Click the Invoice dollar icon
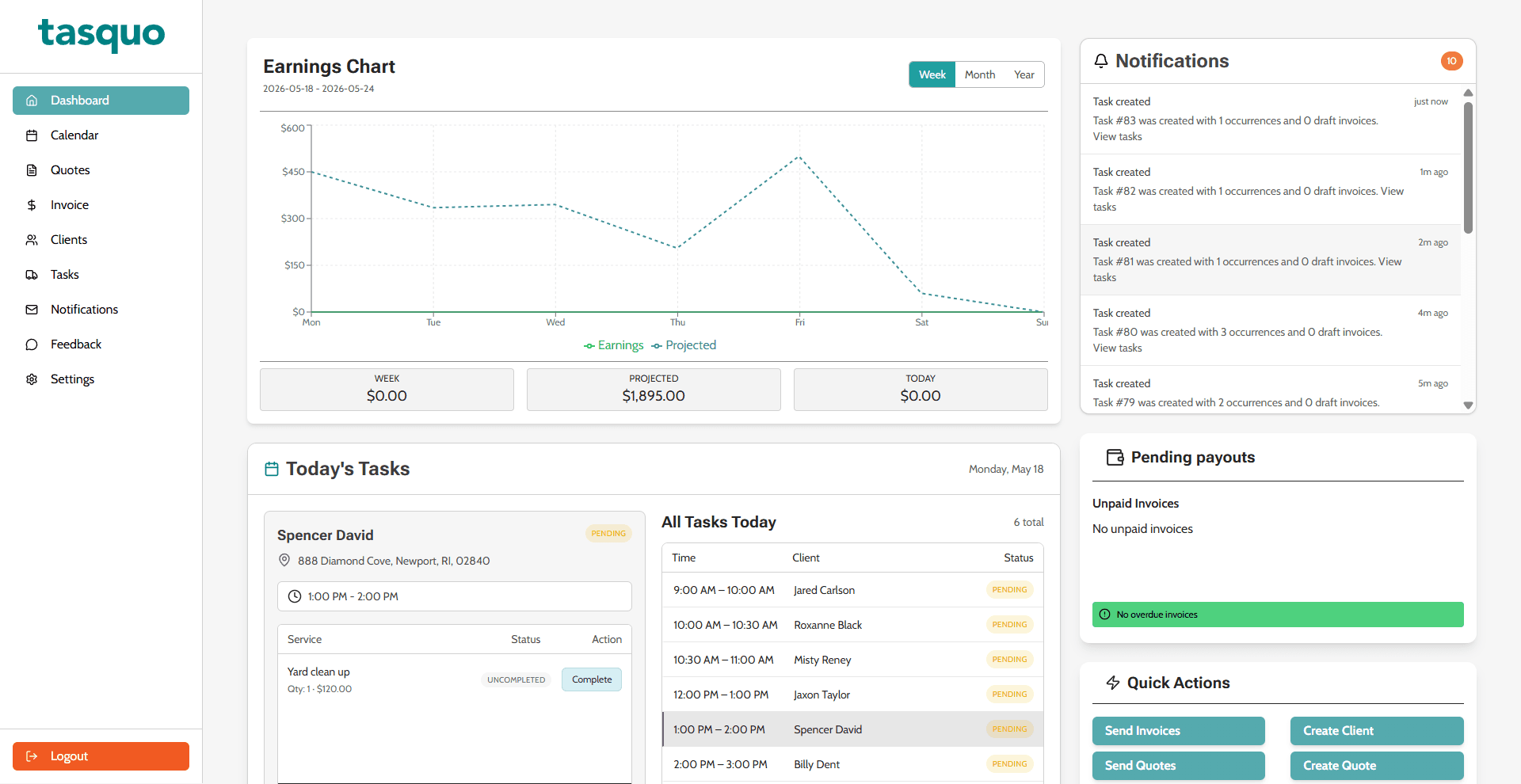The image size is (1521, 784). click(x=32, y=205)
